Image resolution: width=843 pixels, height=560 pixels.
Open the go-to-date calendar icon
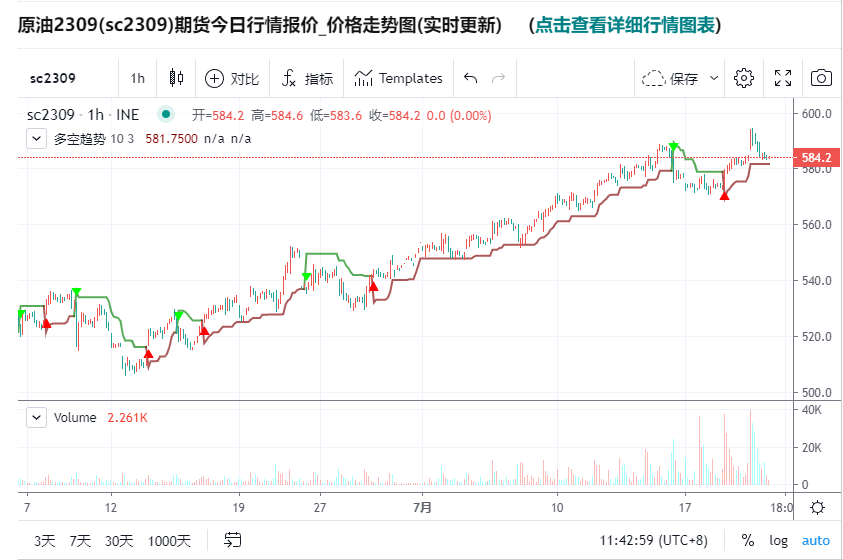(233, 540)
